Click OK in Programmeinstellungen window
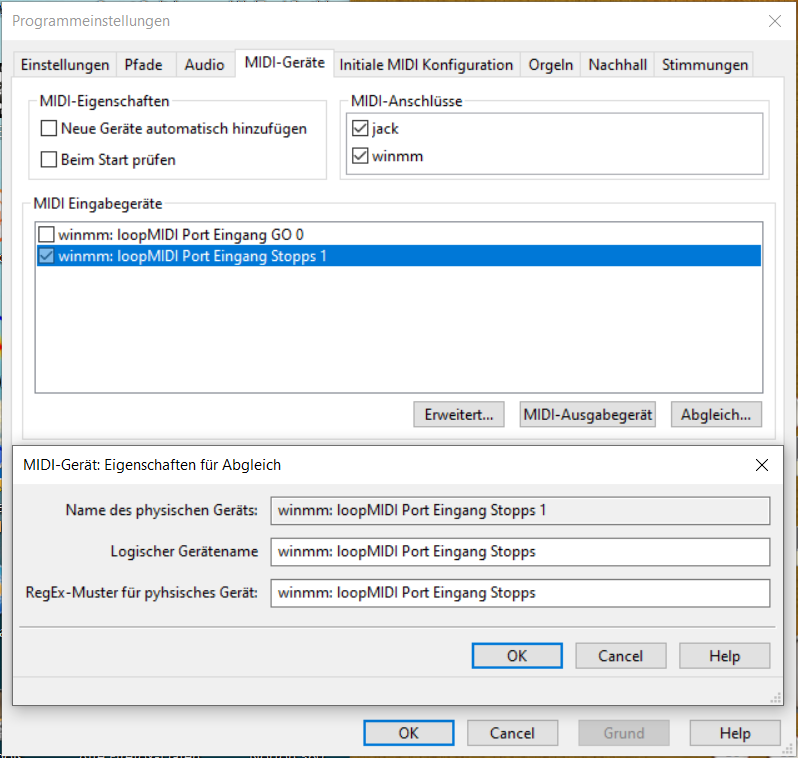Viewport: 798px width, 758px height. click(409, 733)
